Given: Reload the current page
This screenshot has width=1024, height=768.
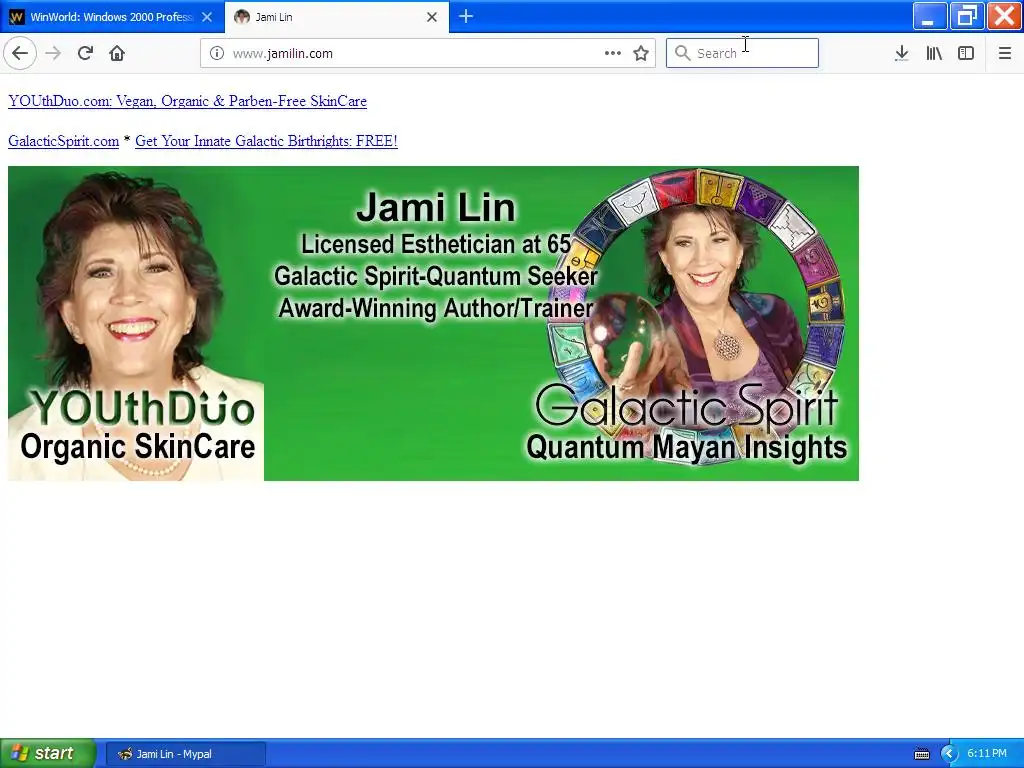Looking at the screenshot, I should pos(85,53).
